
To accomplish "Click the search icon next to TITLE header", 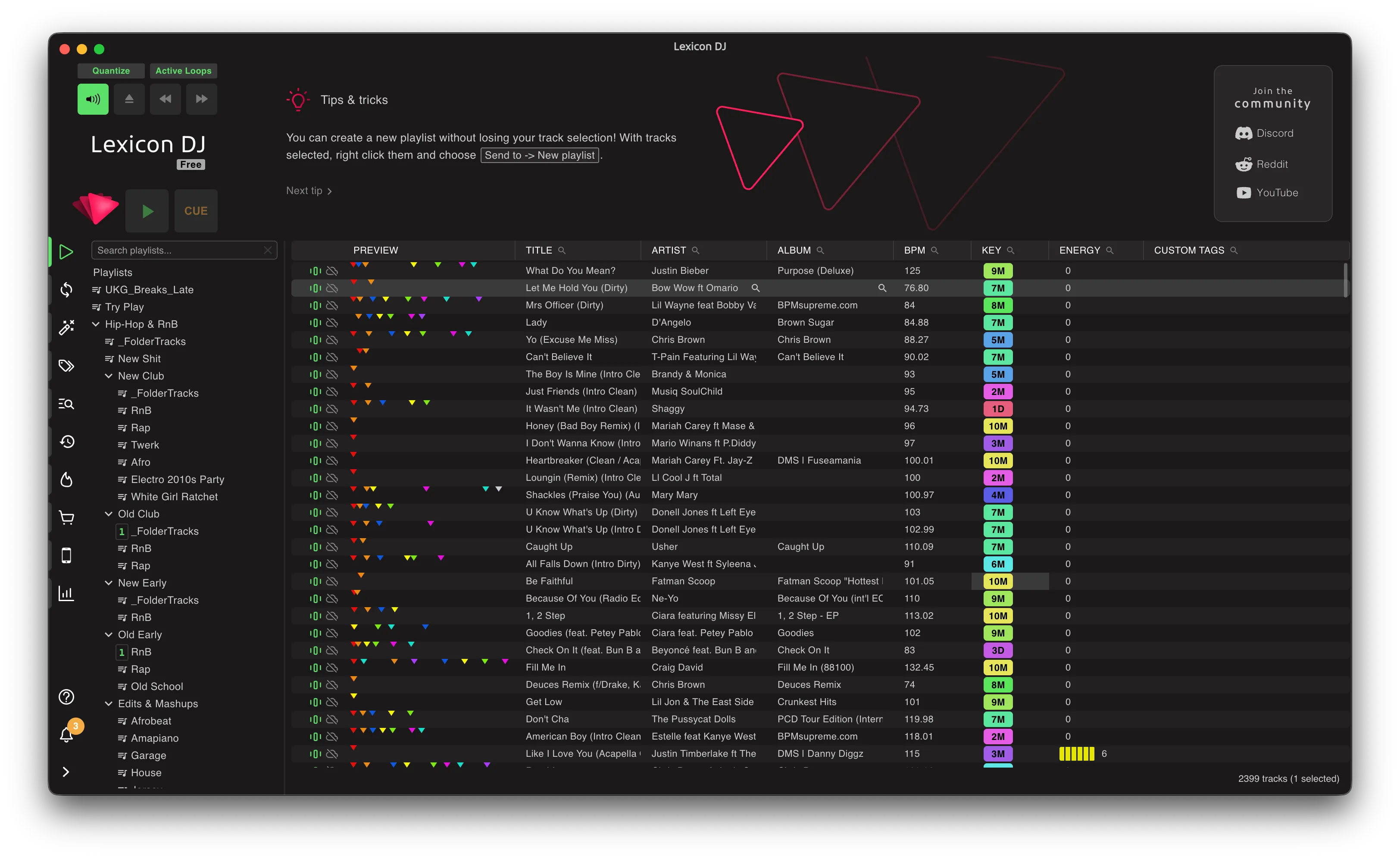I will (x=561, y=250).
